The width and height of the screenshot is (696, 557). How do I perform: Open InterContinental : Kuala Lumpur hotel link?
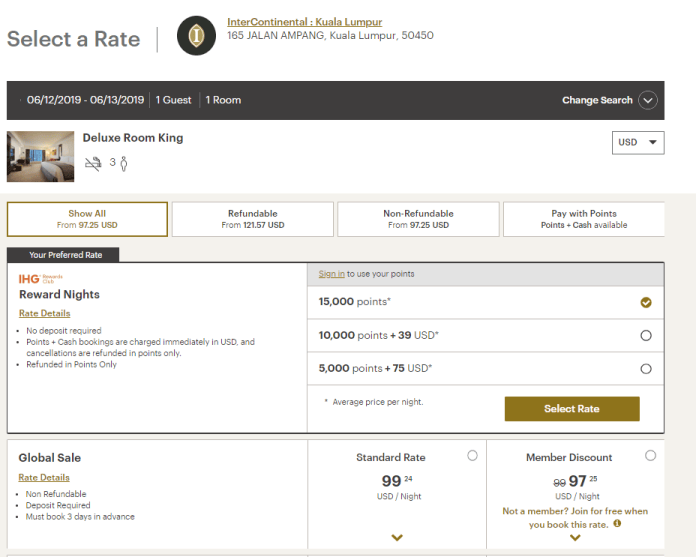[304, 22]
